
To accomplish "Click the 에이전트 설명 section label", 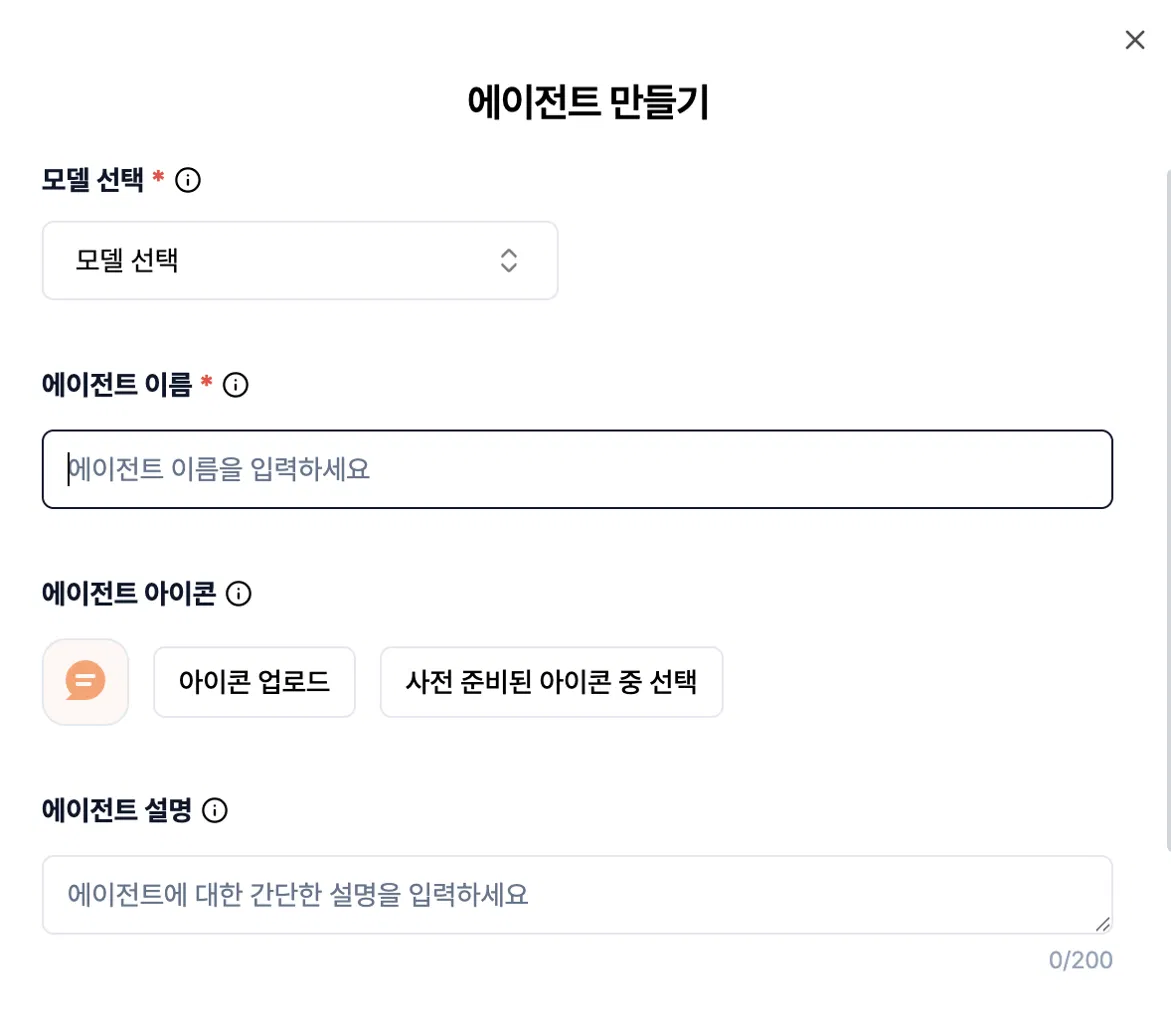I will point(117,810).
